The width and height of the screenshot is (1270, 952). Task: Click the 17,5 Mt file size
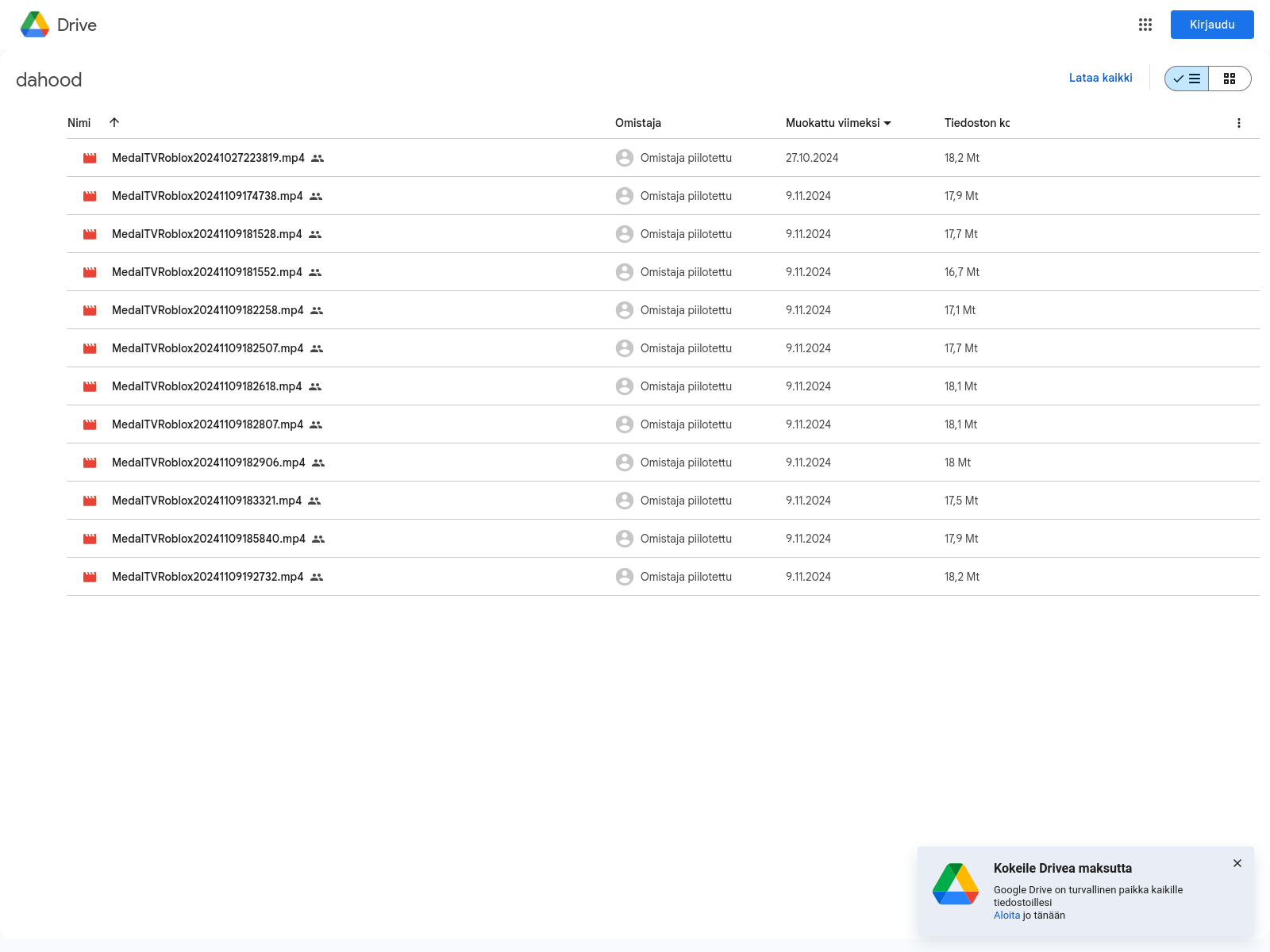pyautogui.click(x=961, y=501)
